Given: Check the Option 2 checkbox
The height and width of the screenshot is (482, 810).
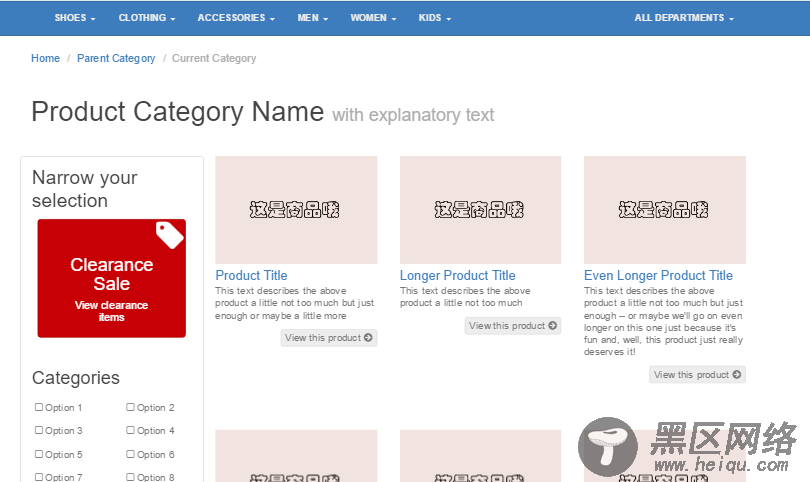Looking at the screenshot, I should point(130,407).
